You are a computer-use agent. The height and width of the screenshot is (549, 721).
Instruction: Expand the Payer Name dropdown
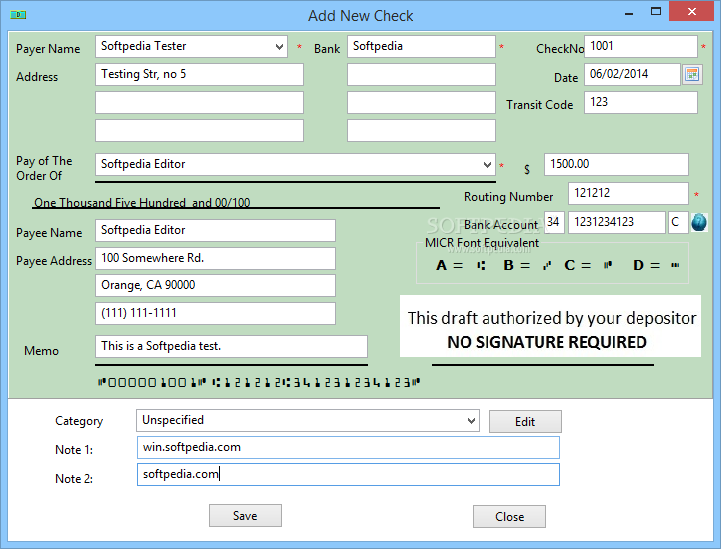pyautogui.click(x=279, y=46)
